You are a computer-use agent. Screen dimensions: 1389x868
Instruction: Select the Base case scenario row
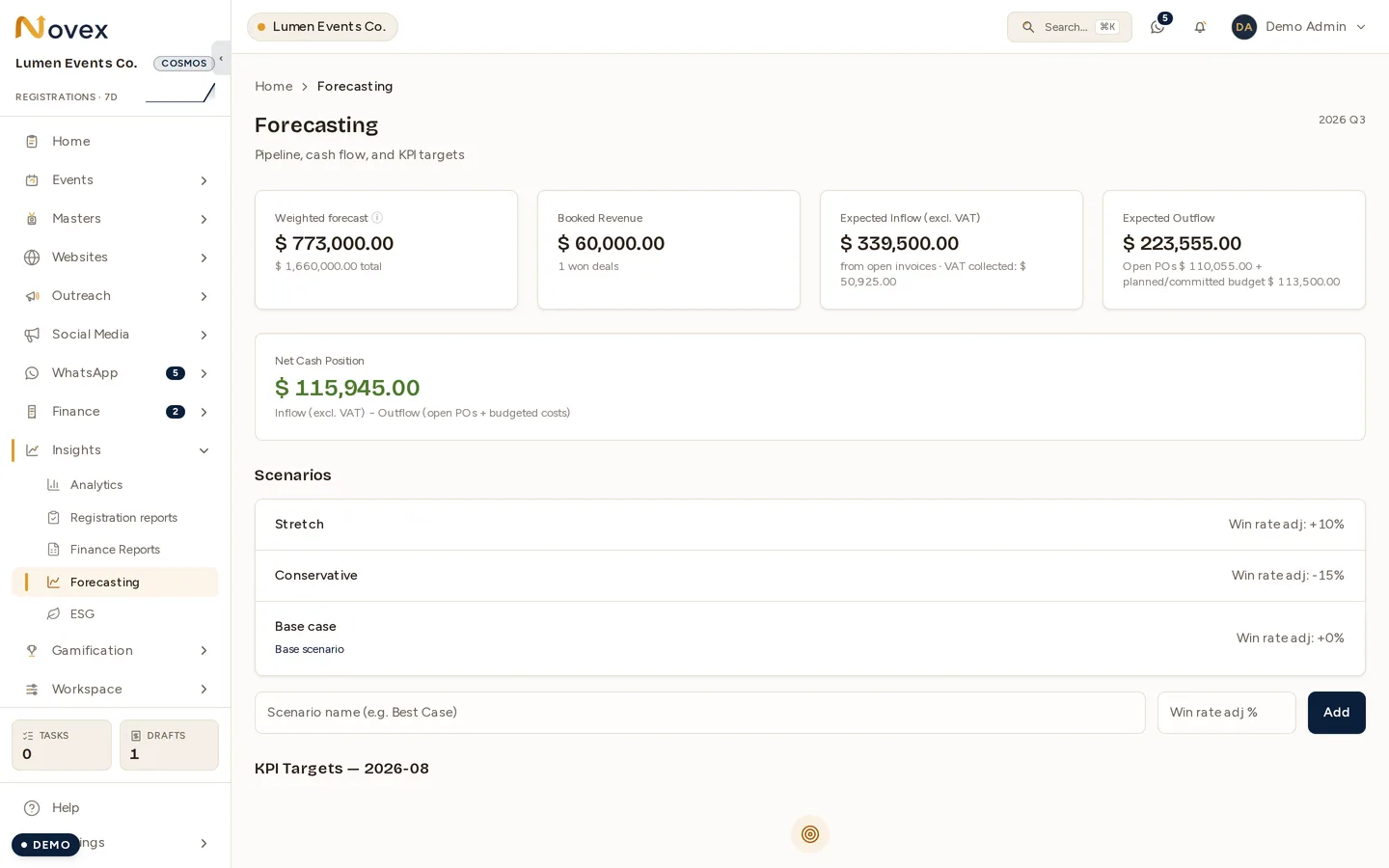coord(810,637)
